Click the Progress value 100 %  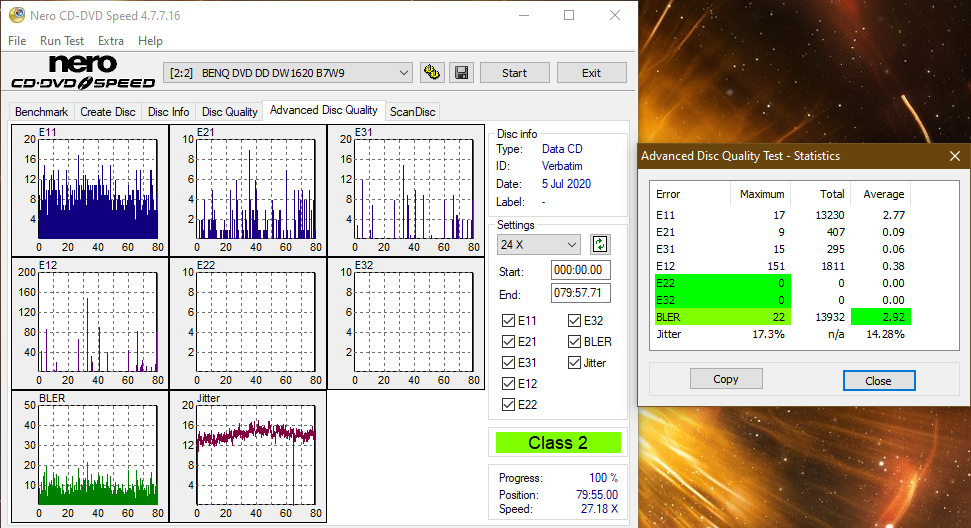(x=603, y=478)
